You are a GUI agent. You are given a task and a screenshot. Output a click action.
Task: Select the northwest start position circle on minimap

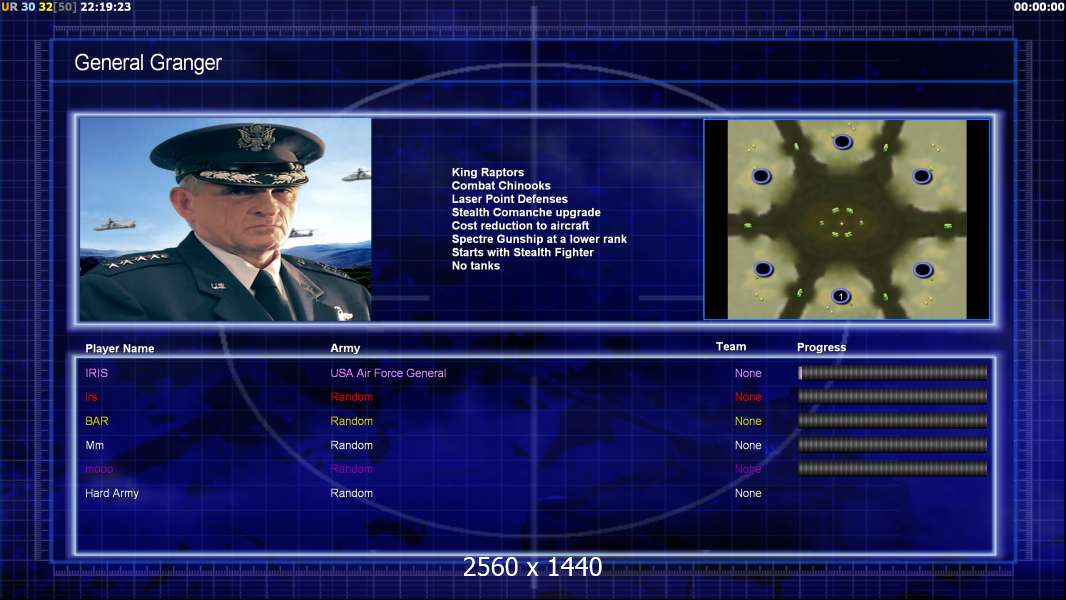761,177
